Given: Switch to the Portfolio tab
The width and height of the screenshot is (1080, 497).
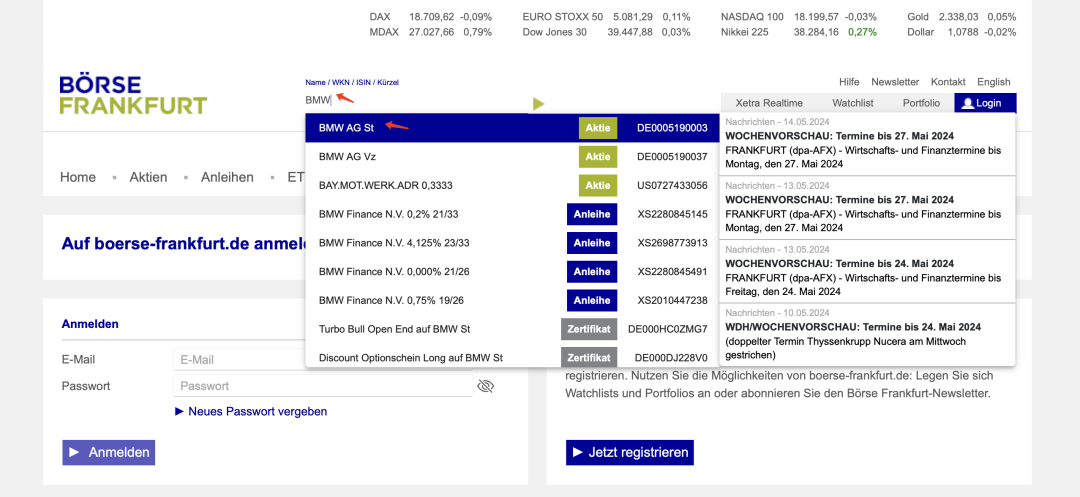Looking at the screenshot, I should pyautogui.click(x=921, y=103).
